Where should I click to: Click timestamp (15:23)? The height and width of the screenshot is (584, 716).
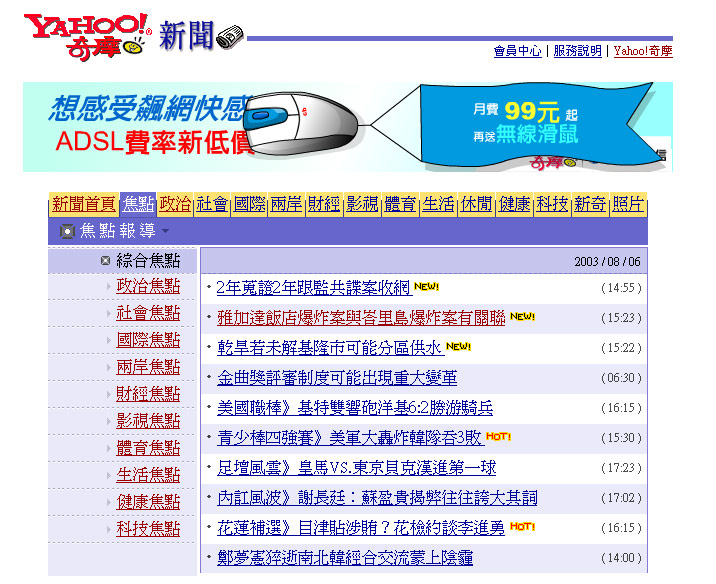pyautogui.click(x=621, y=318)
